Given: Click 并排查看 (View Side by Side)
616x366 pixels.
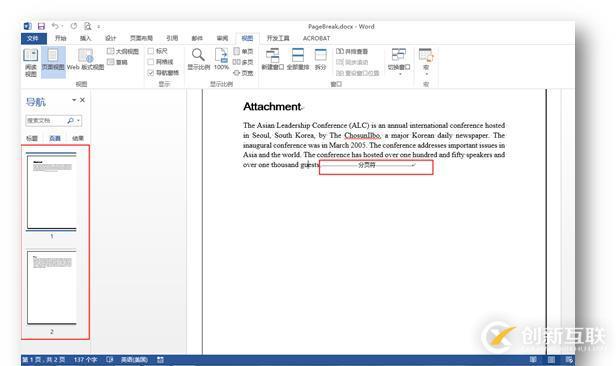Looking at the screenshot, I should pyautogui.click(x=352, y=51).
